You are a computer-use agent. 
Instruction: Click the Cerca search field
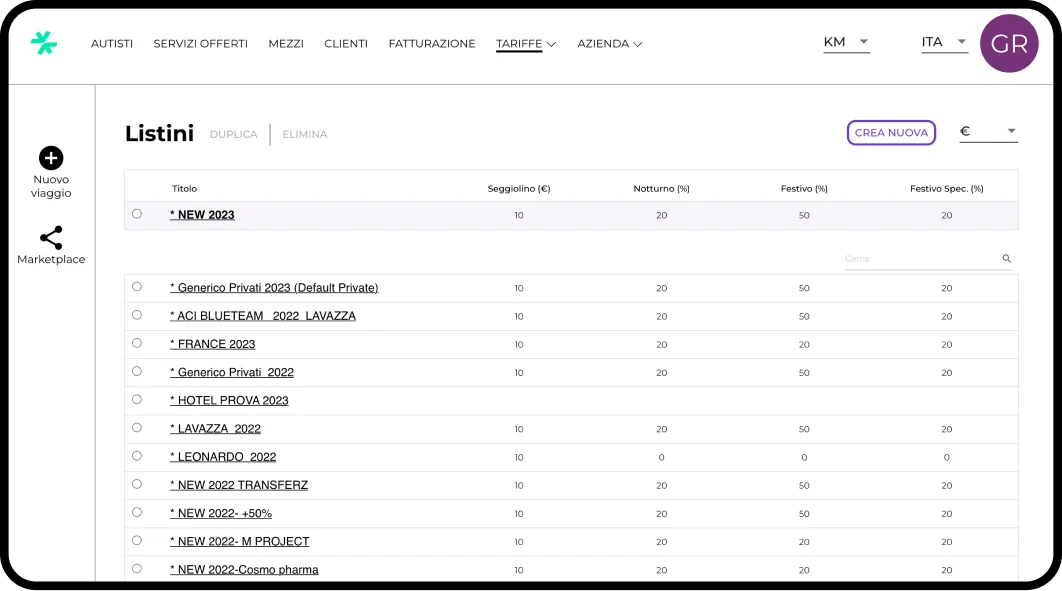(920, 259)
